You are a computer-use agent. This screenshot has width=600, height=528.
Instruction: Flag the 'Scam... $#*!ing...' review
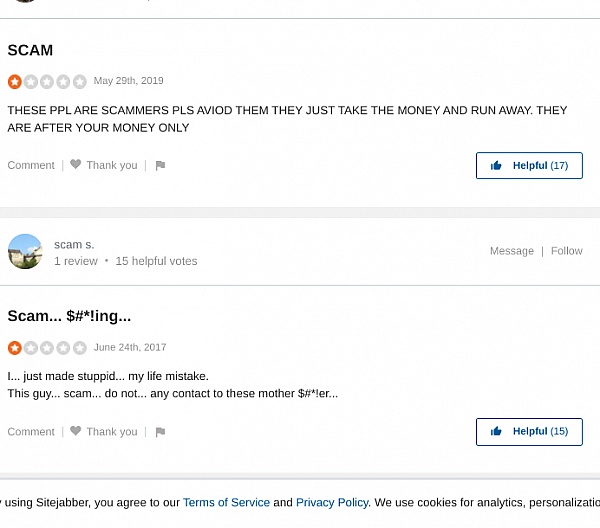(x=160, y=432)
